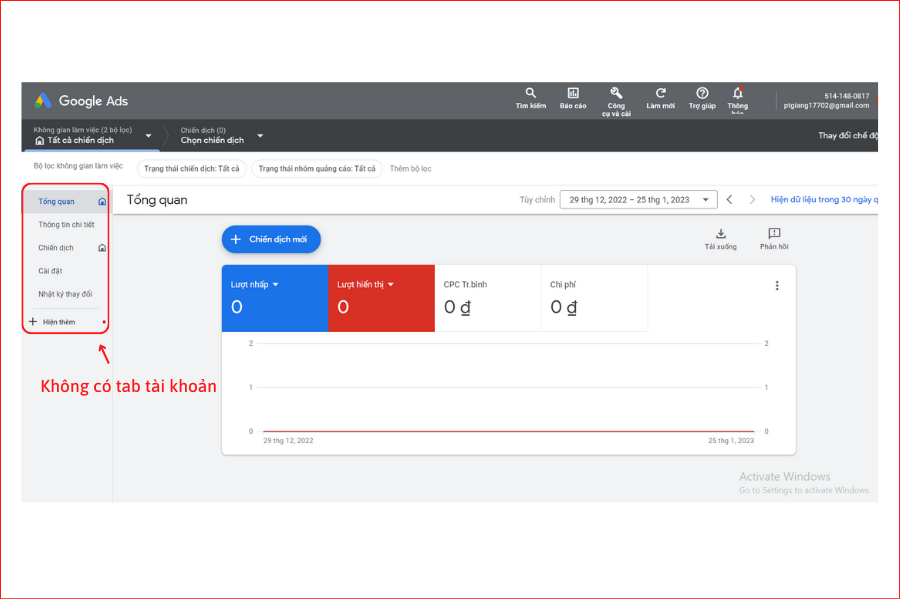Open the three-dot scorecard menu
Viewport: 900px width, 600px height.
click(x=777, y=285)
